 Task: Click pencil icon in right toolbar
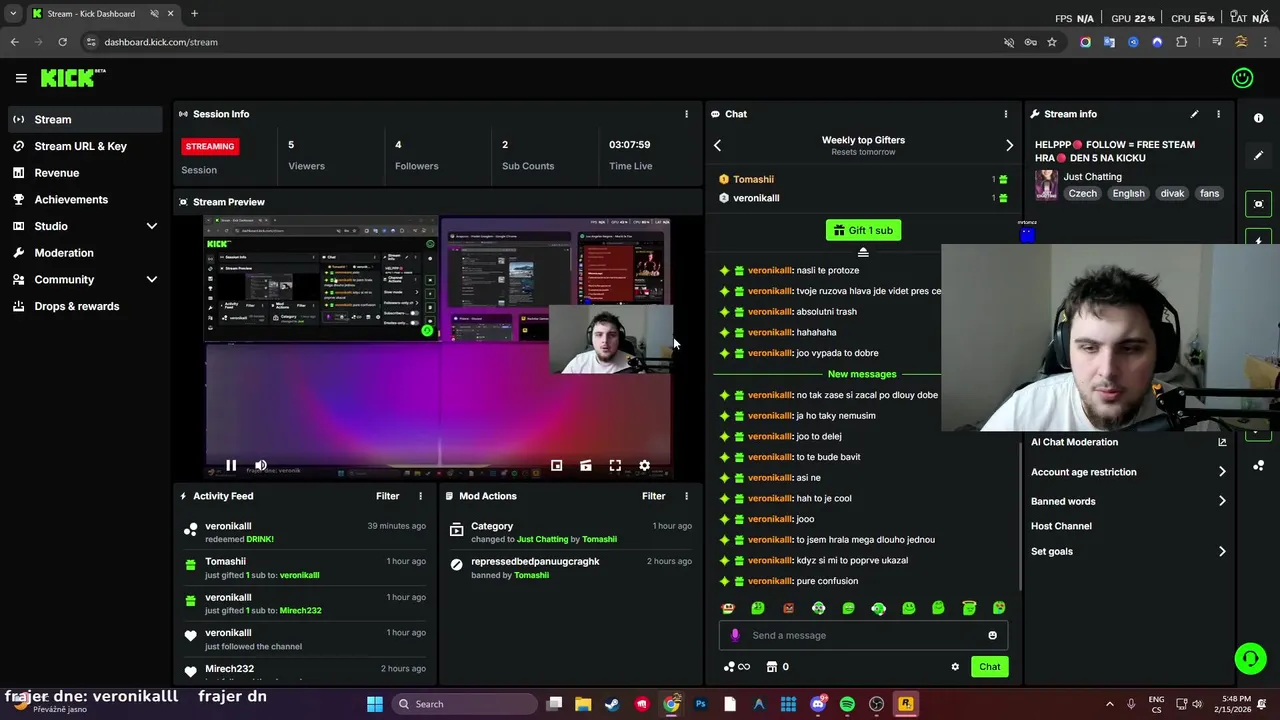pyautogui.click(x=1258, y=156)
